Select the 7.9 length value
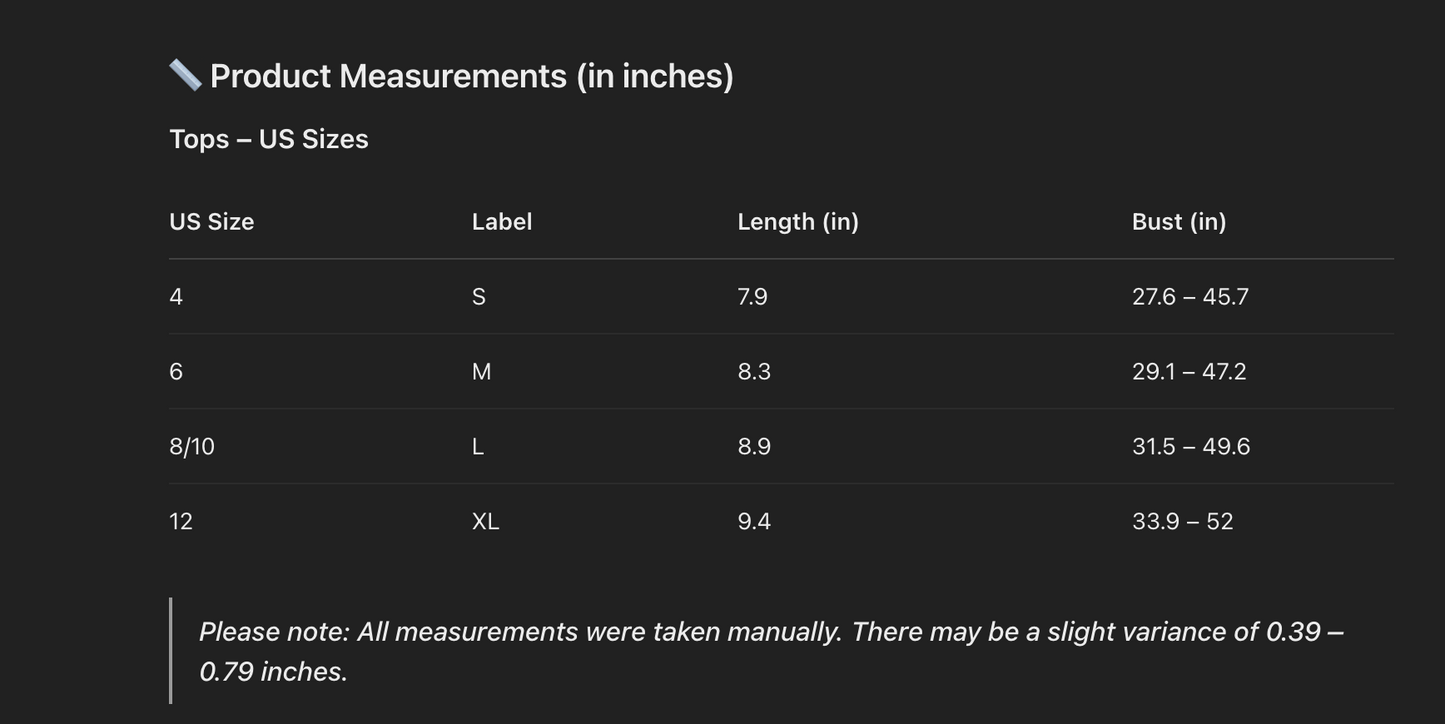This screenshot has height=724, width=1445. [x=753, y=297]
